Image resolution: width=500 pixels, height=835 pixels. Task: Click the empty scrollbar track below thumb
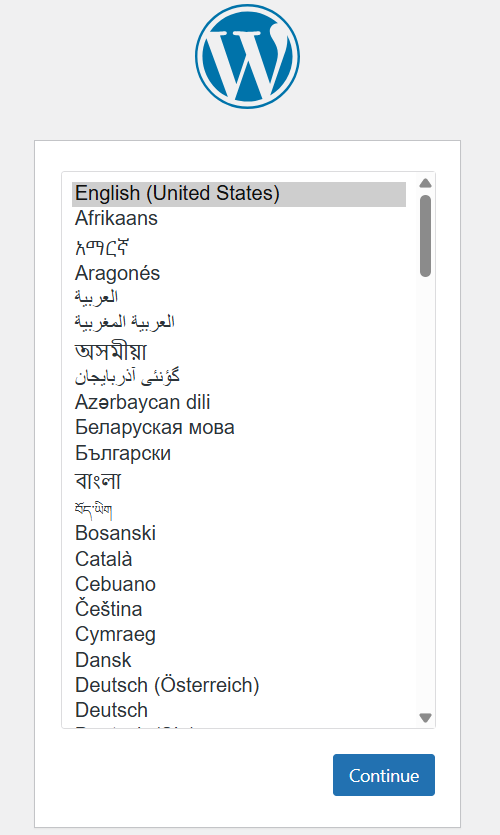click(425, 494)
